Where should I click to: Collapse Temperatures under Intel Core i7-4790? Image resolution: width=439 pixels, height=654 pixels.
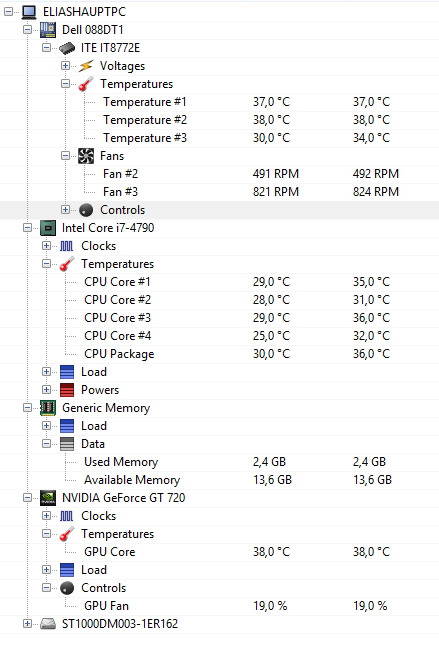46,264
